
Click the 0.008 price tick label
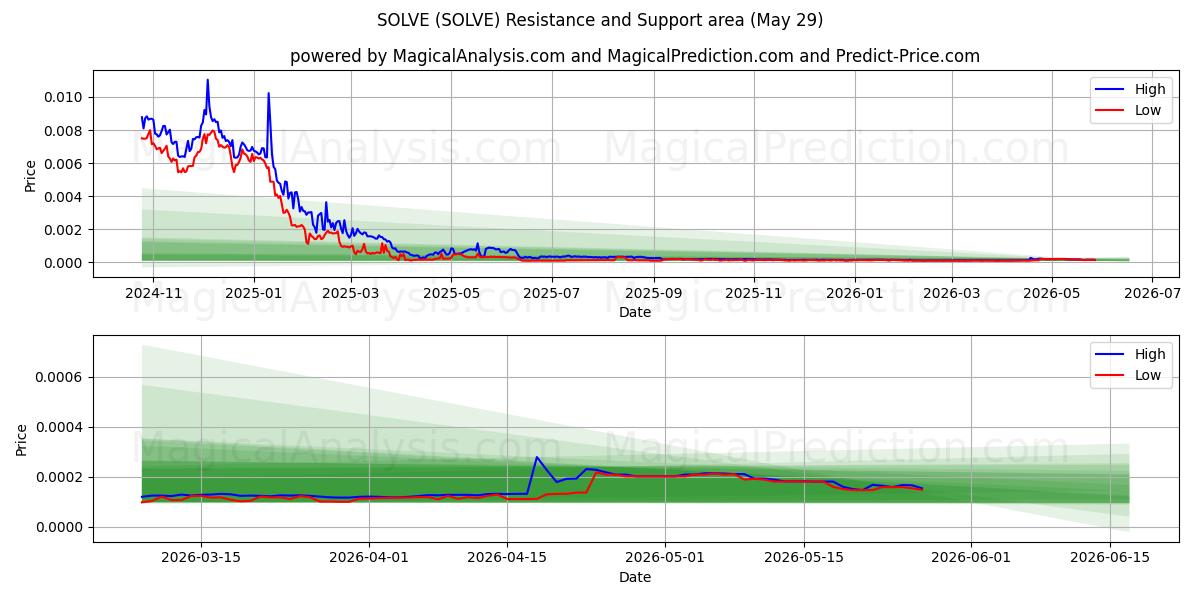click(66, 130)
